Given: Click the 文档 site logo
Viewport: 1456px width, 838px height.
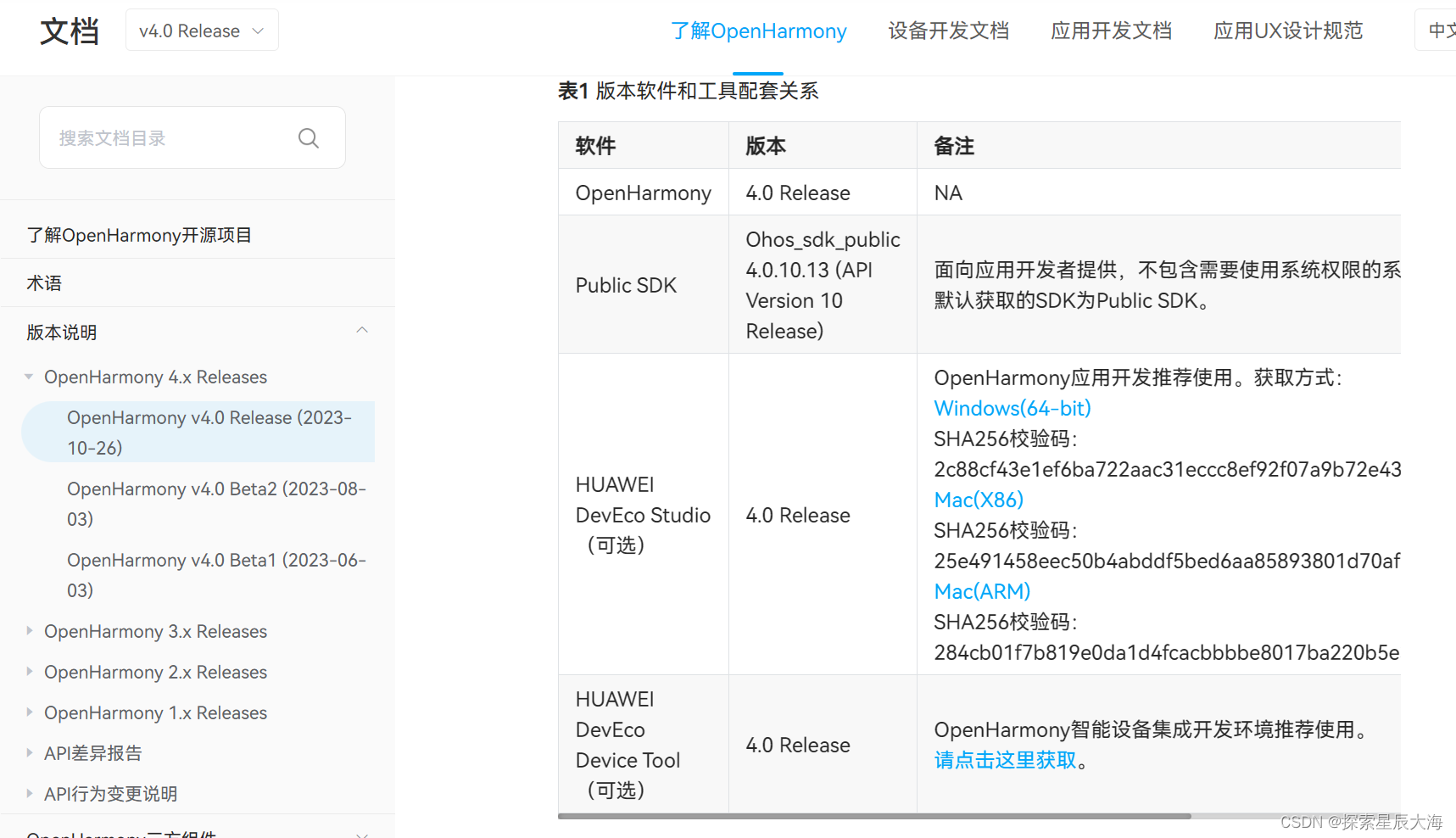Looking at the screenshot, I should pyautogui.click(x=70, y=31).
